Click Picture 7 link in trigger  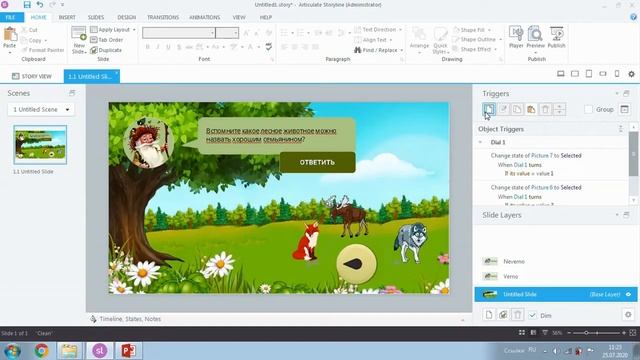point(542,156)
